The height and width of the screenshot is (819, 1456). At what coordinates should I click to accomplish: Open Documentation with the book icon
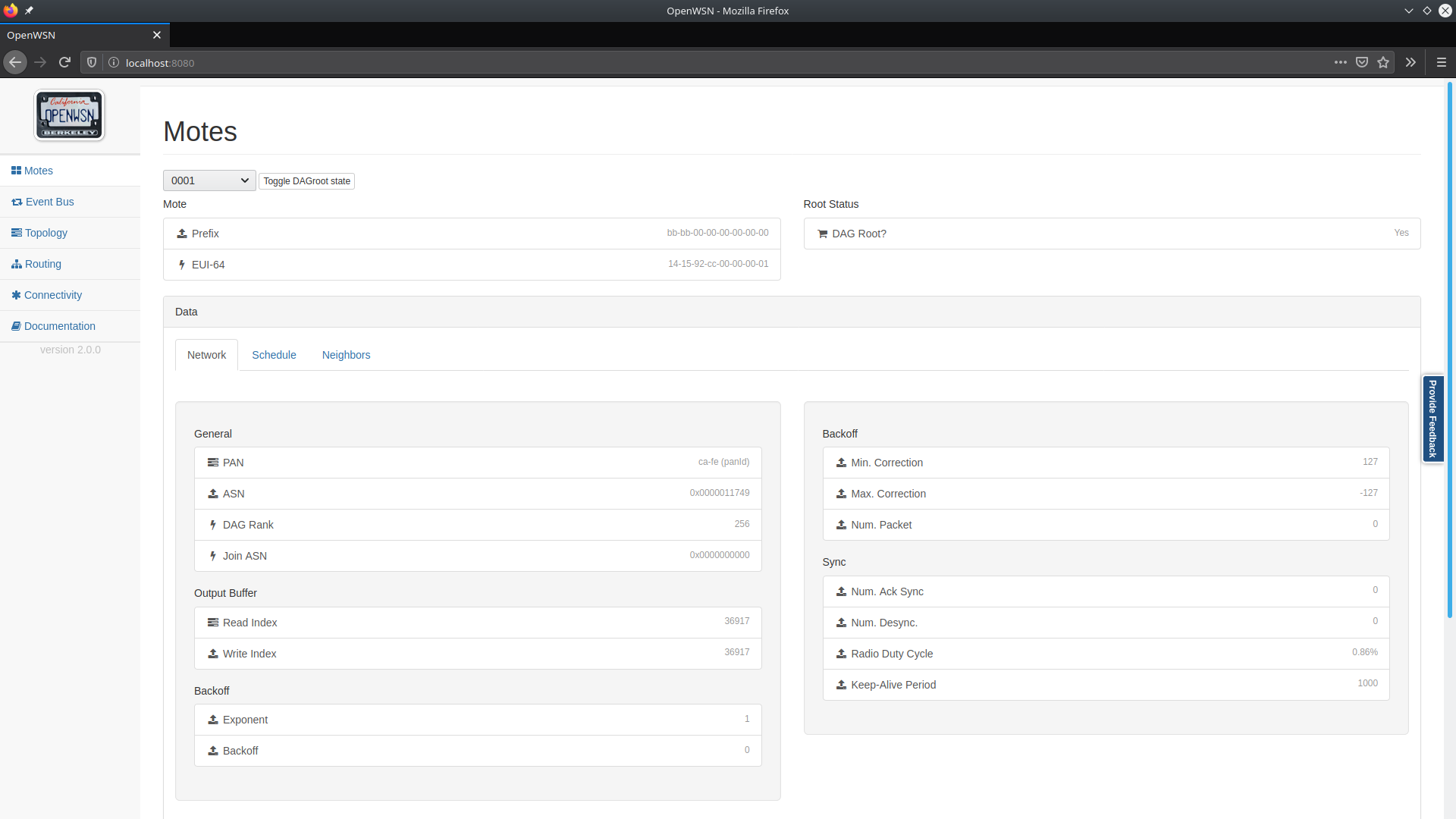click(x=17, y=326)
